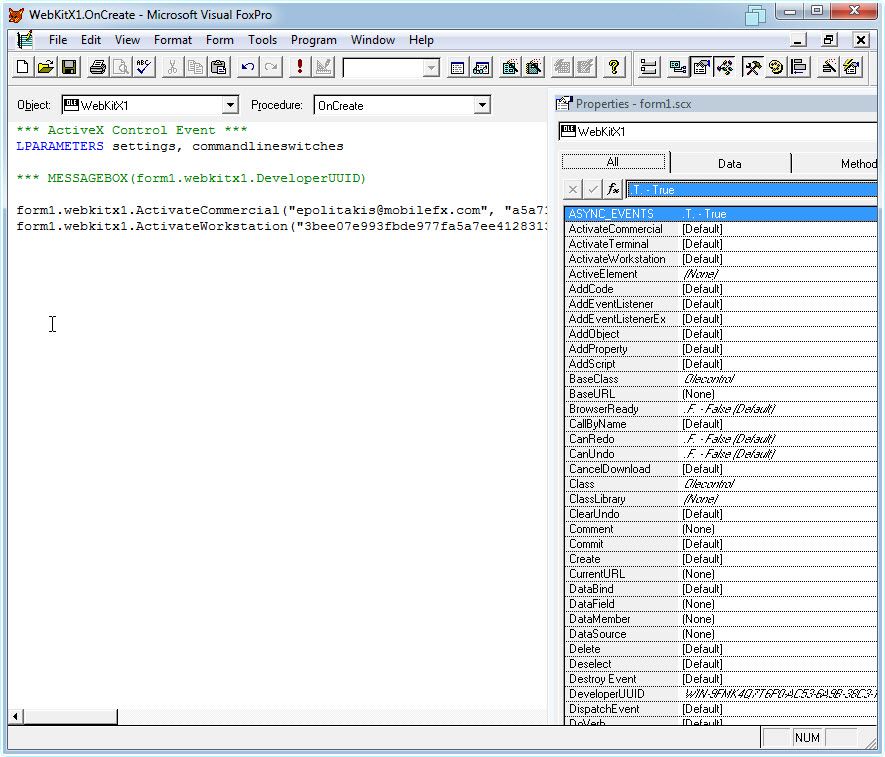
Task: Select the BaseURL property row
Action: pyautogui.click(x=721, y=394)
